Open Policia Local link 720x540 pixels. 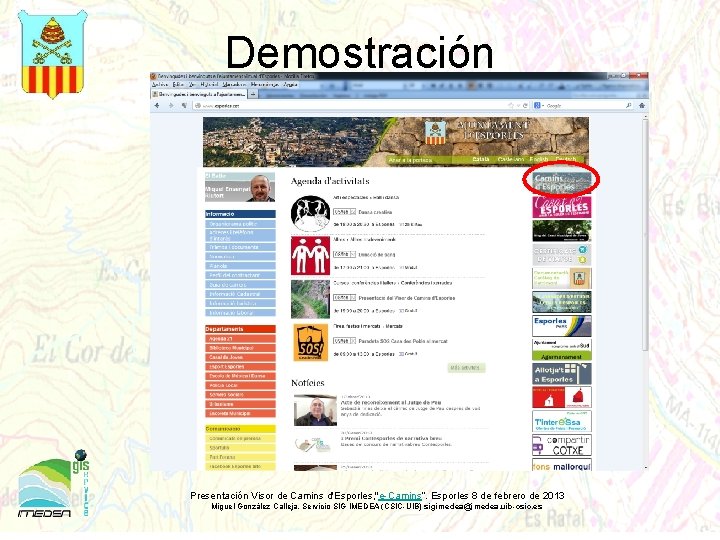click(x=240, y=385)
